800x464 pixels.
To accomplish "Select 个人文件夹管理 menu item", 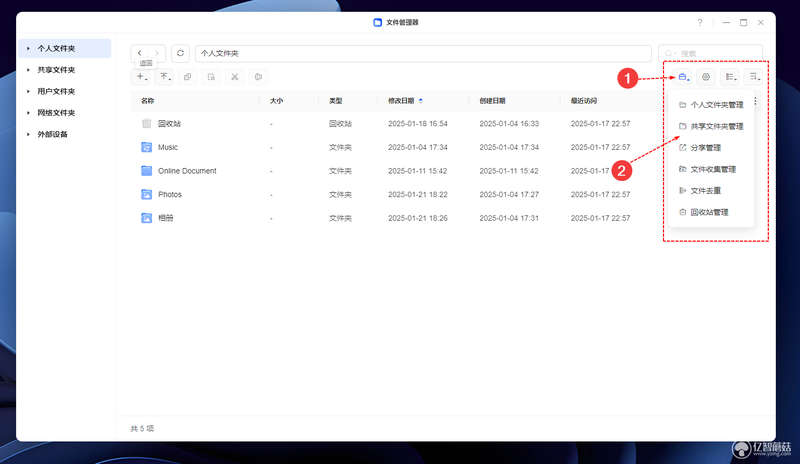I will (x=711, y=105).
